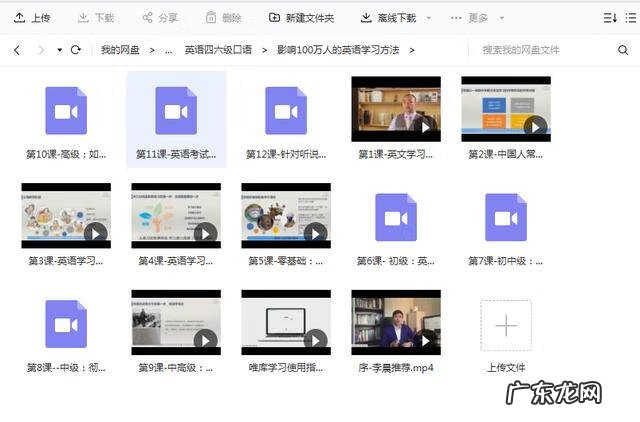Click the search magnifier icon
Viewport: 640px width, 422px height.
623,50
